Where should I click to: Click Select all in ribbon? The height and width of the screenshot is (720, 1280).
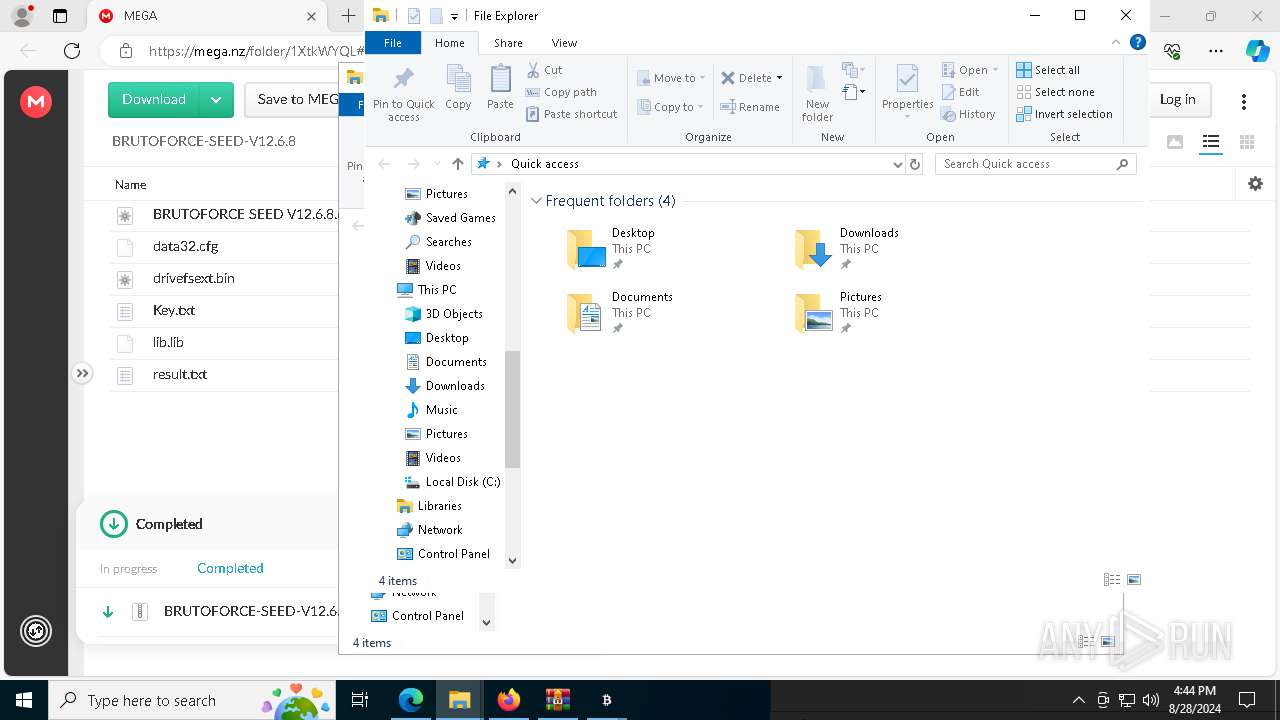[1048, 70]
